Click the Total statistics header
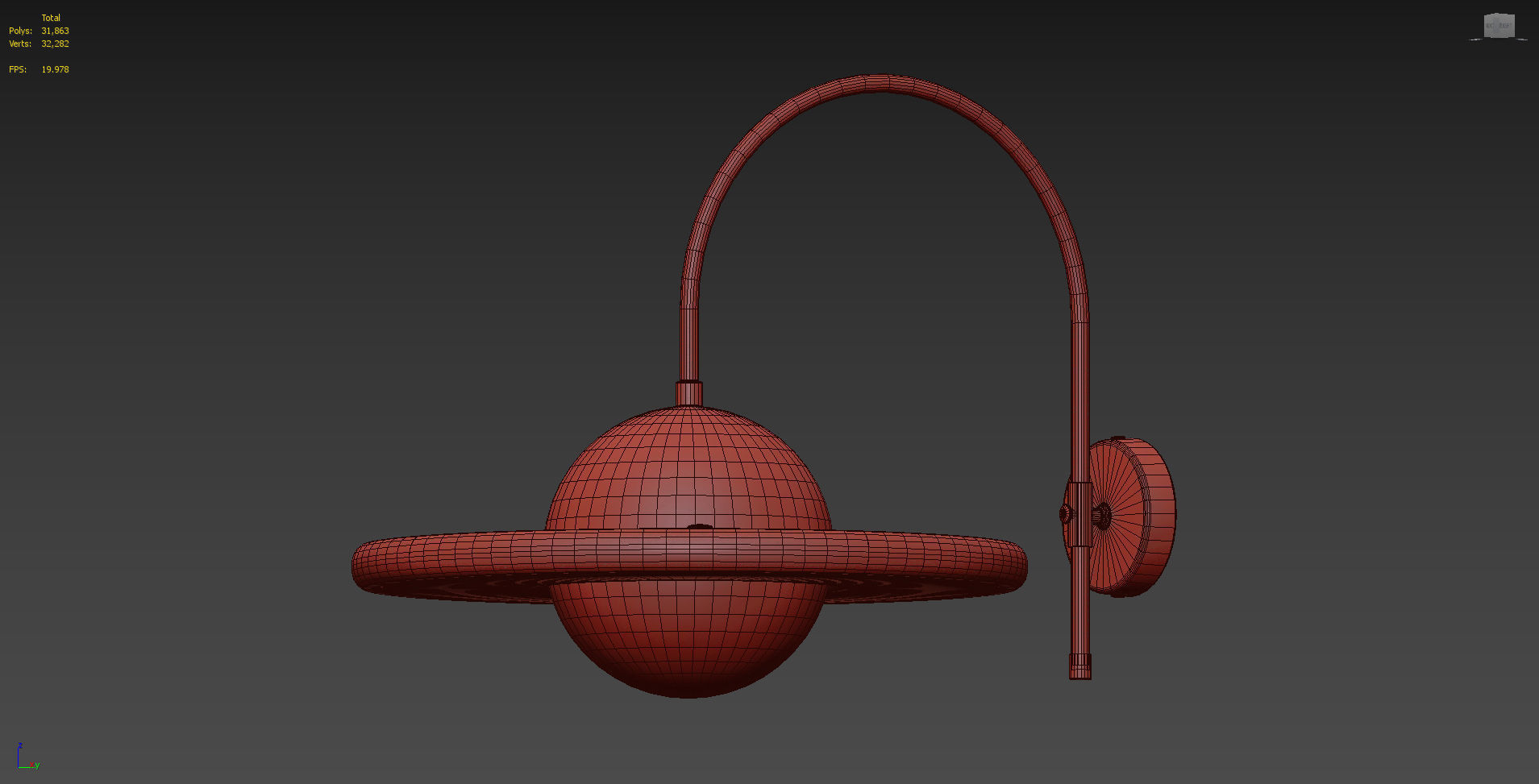Screen dimensions: 1539x784 51,18
